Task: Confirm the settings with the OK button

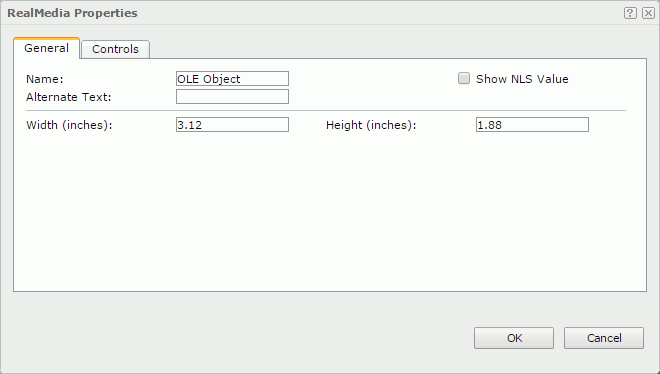Action: coord(514,338)
